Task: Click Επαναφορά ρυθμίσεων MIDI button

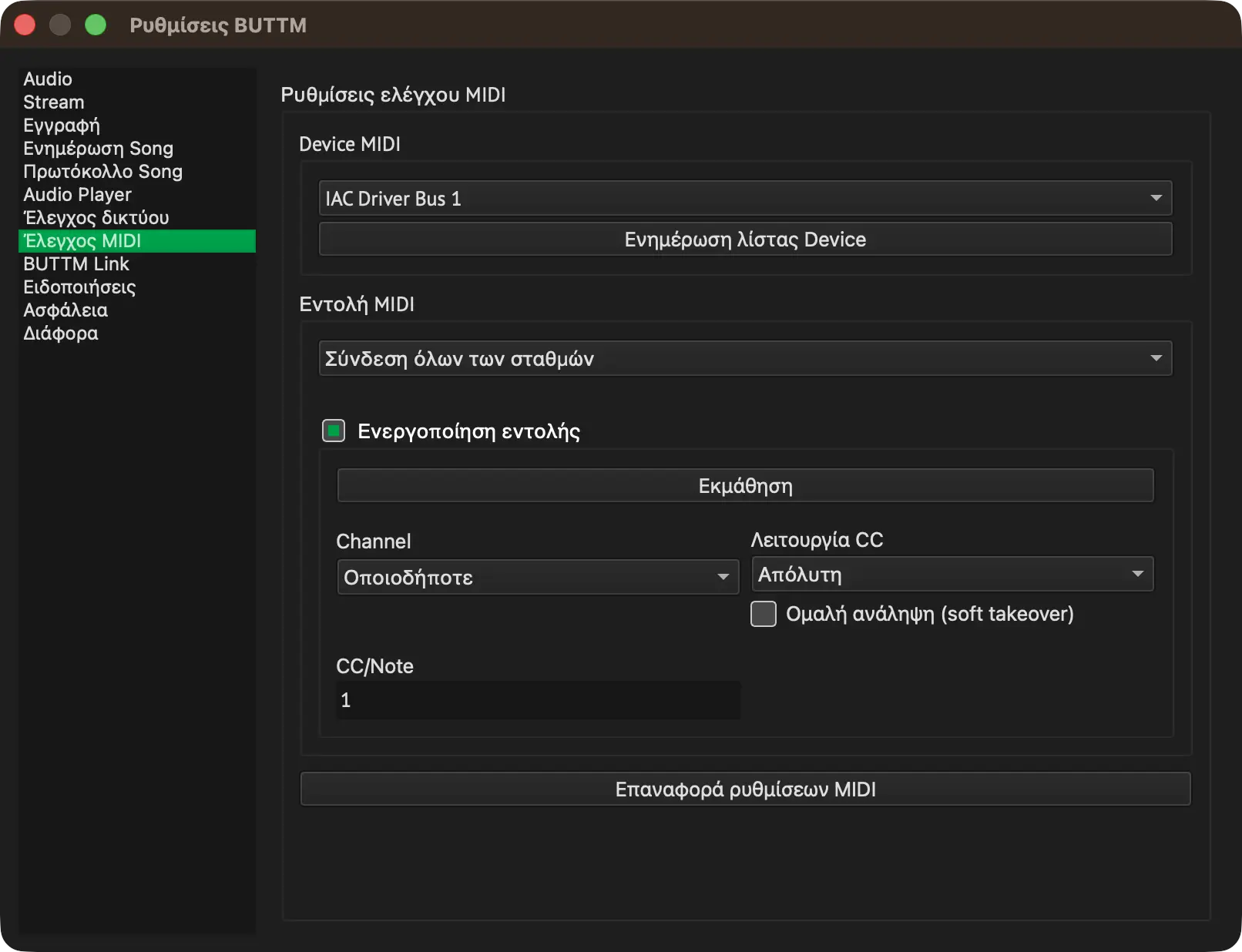Action: coord(745,789)
